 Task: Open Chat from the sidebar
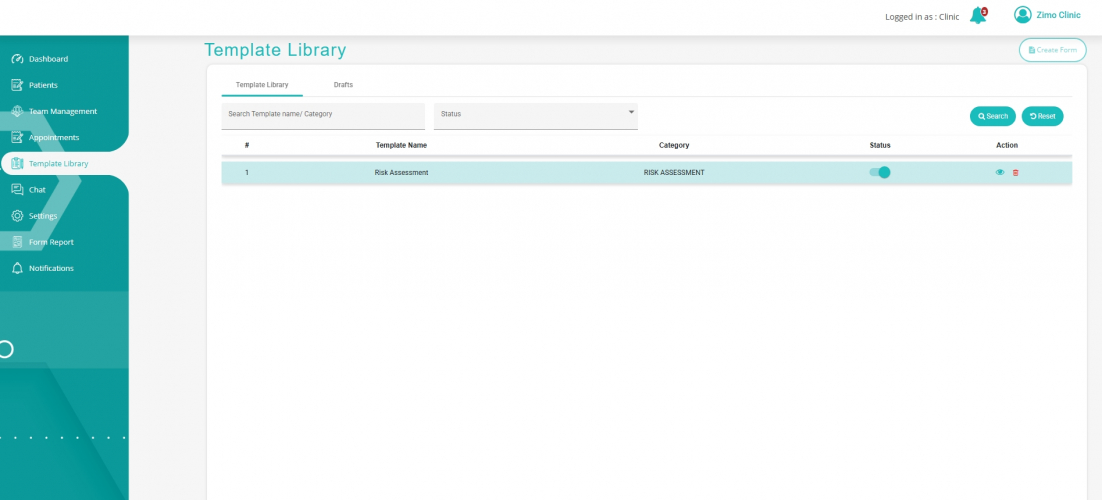(37, 190)
